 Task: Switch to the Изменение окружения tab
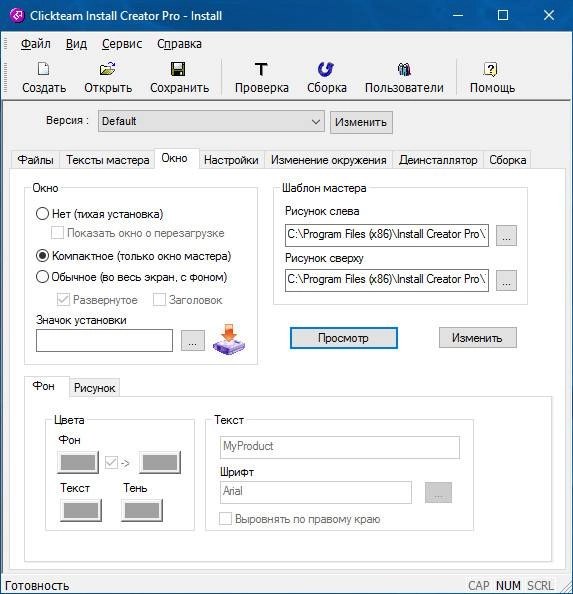(329, 160)
